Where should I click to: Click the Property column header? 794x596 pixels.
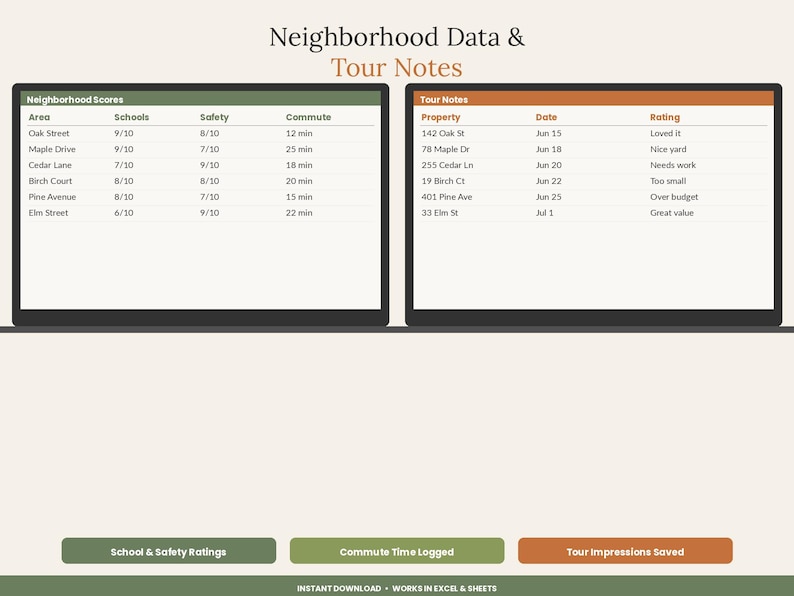click(441, 117)
